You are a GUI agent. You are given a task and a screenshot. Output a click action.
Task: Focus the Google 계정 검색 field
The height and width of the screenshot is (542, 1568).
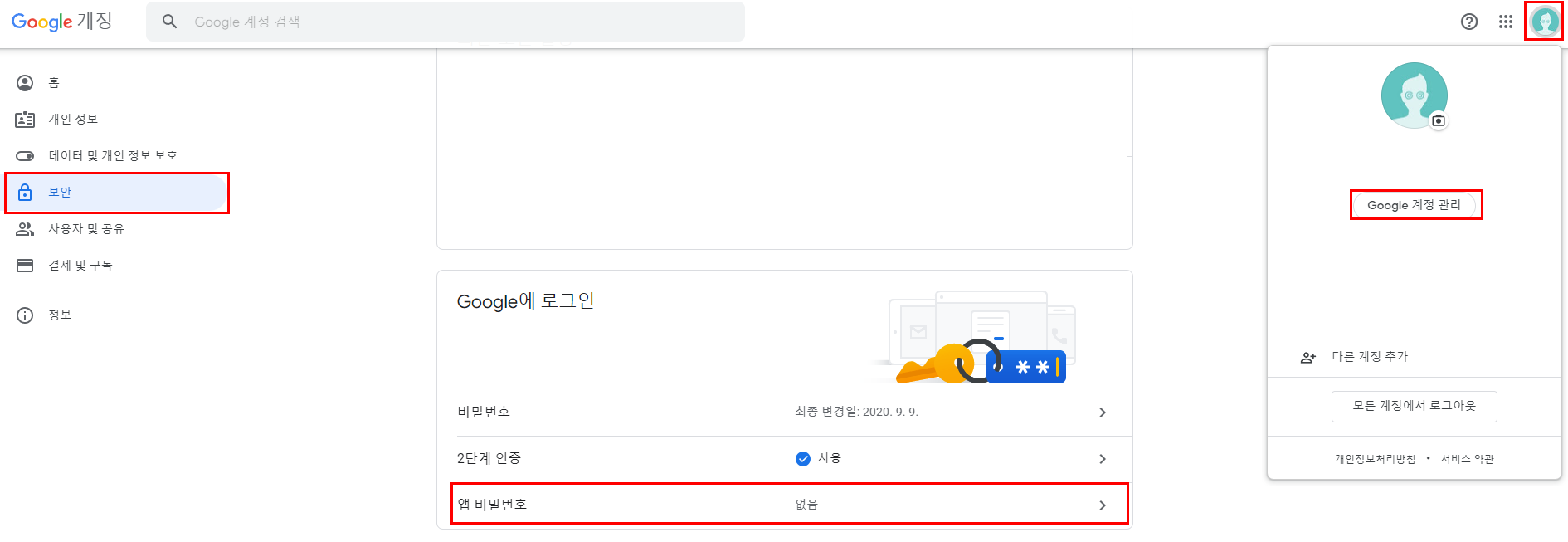point(446,22)
